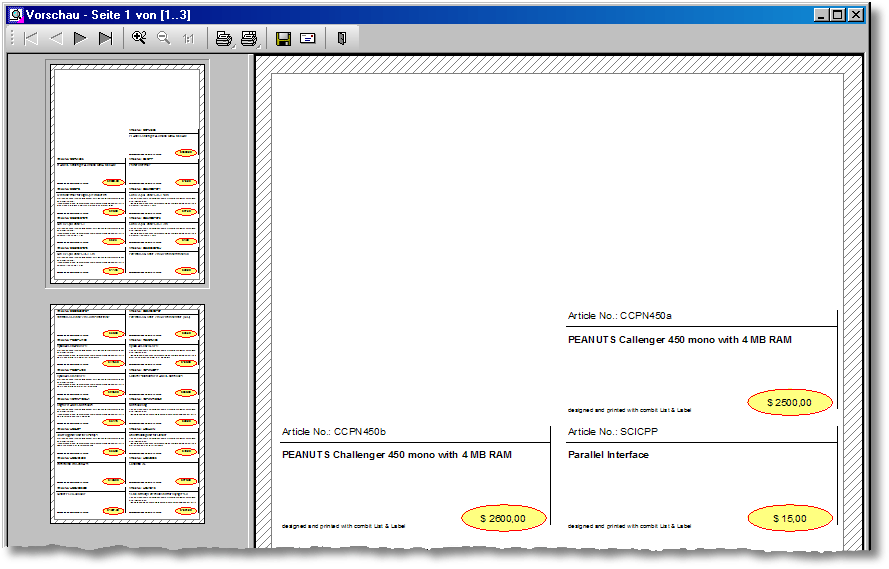
Task: Zoom in on the preview
Action: pyautogui.click(x=139, y=38)
